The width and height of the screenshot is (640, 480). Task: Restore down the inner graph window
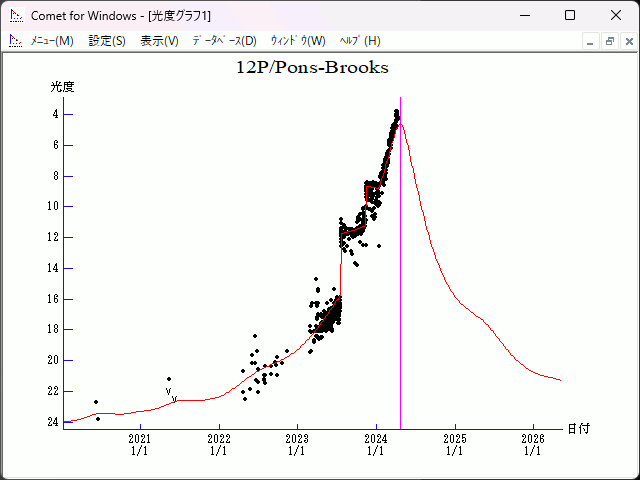pyautogui.click(x=610, y=41)
